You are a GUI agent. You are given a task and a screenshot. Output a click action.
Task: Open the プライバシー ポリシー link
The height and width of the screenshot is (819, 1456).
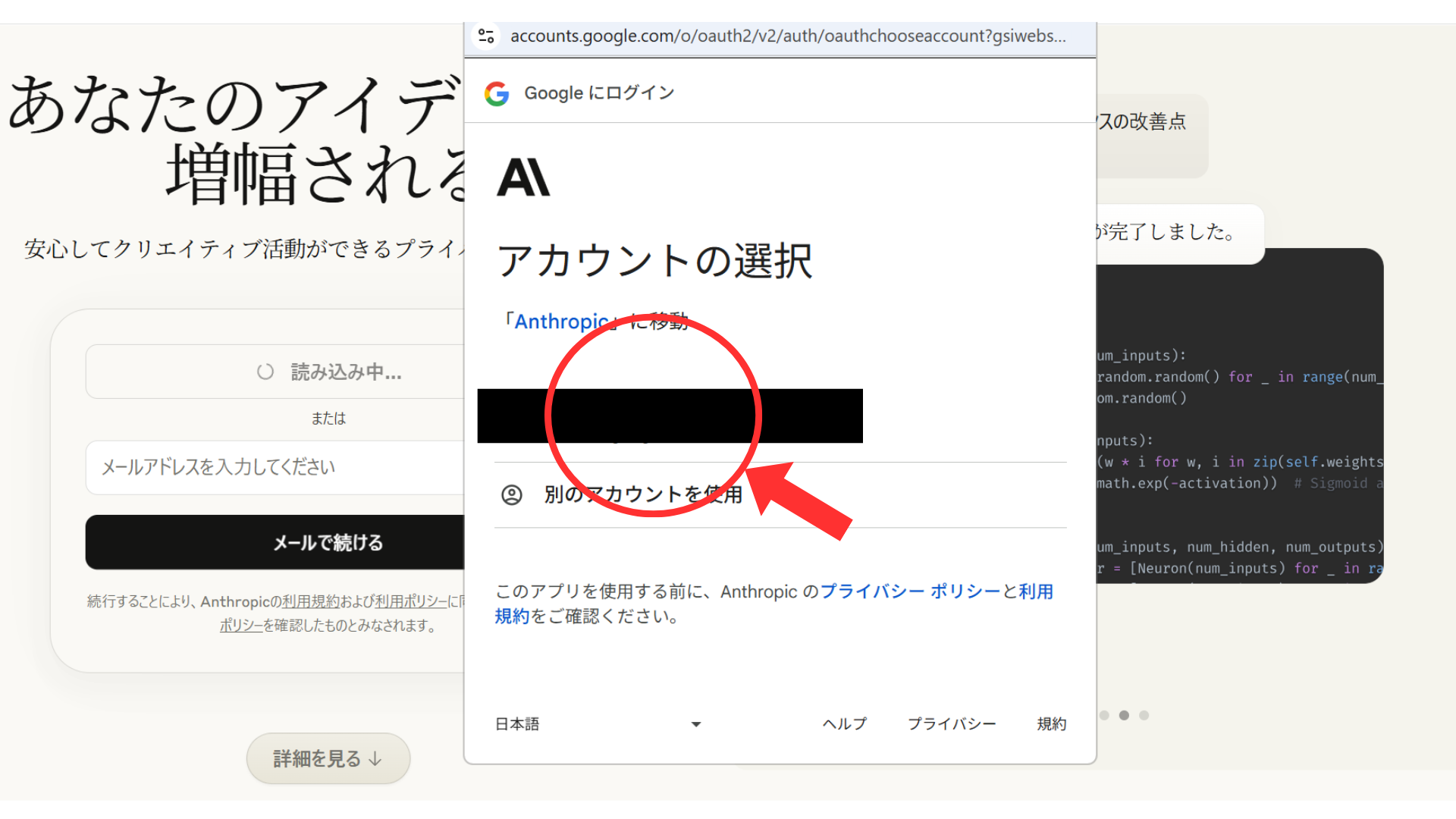click(x=910, y=591)
